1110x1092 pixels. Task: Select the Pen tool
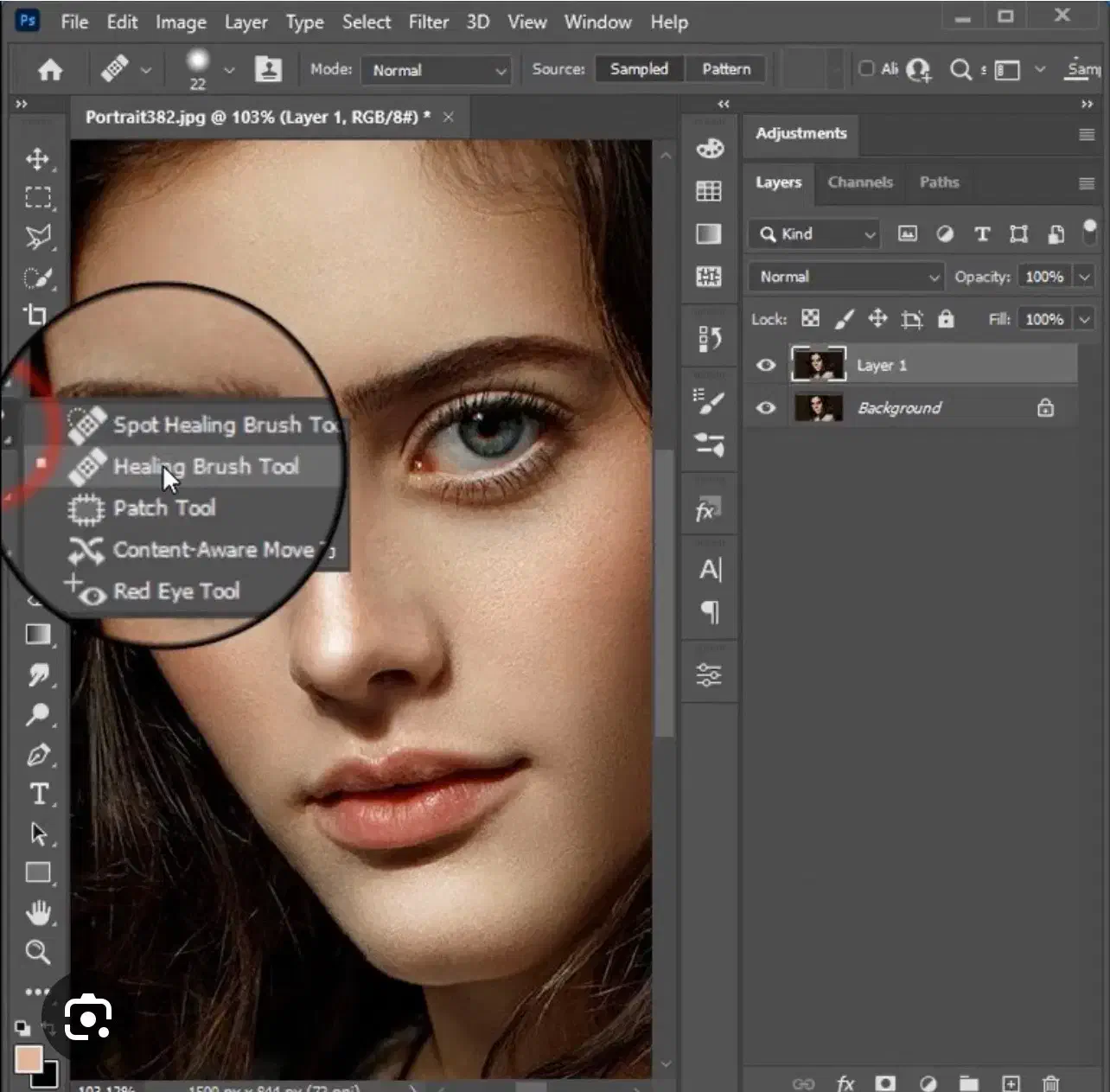point(38,755)
